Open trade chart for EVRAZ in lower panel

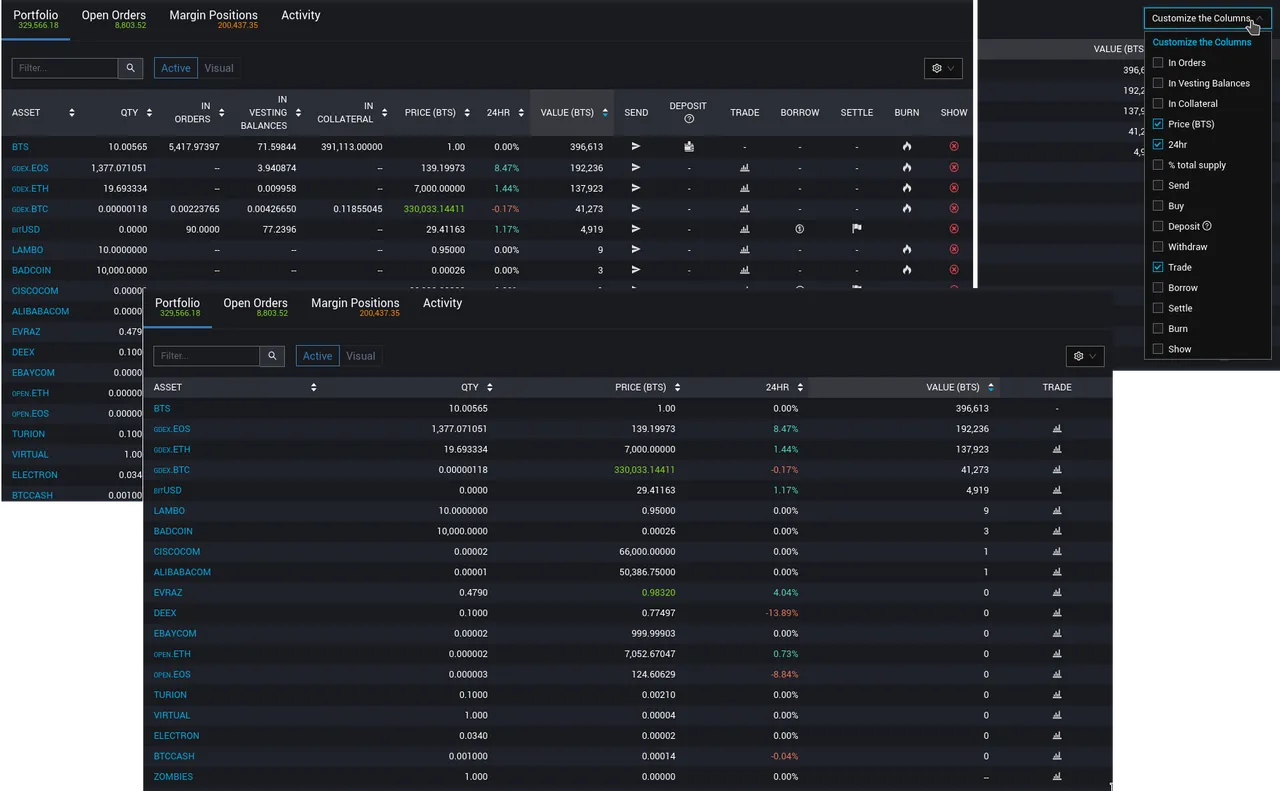pyautogui.click(x=1057, y=592)
